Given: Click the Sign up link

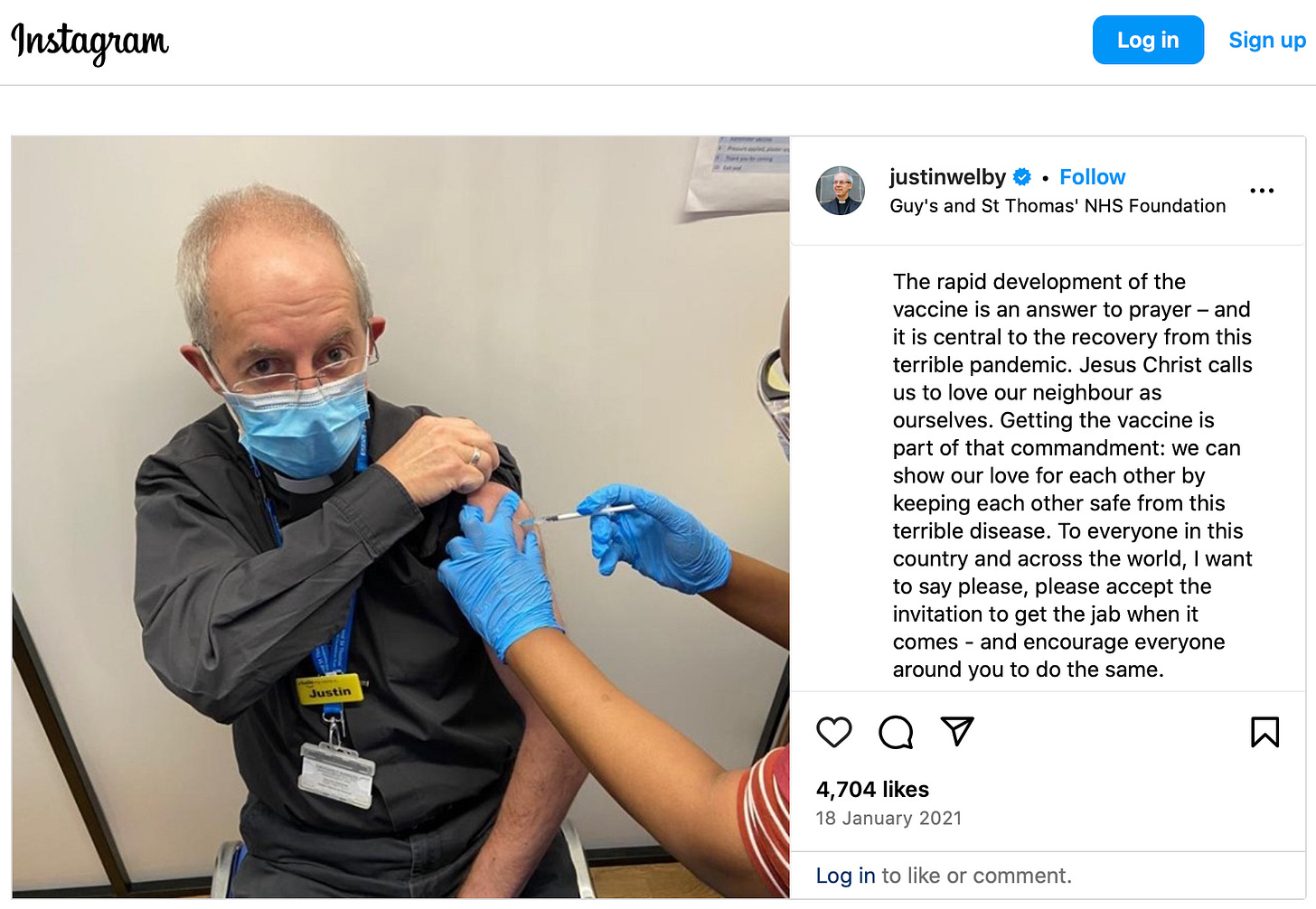Looking at the screenshot, I should coord(1267,40).
